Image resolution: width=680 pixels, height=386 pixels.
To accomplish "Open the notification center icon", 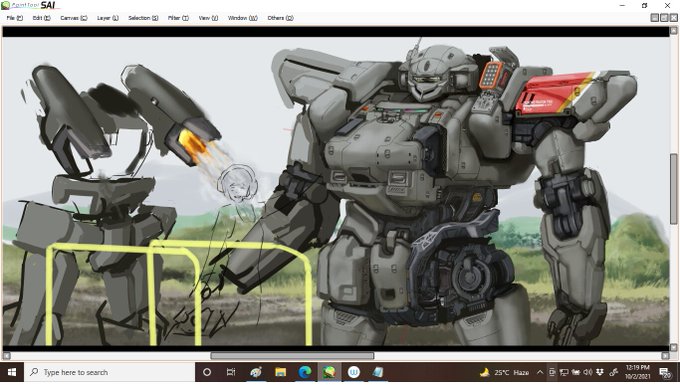I will (x=665, y=372).
